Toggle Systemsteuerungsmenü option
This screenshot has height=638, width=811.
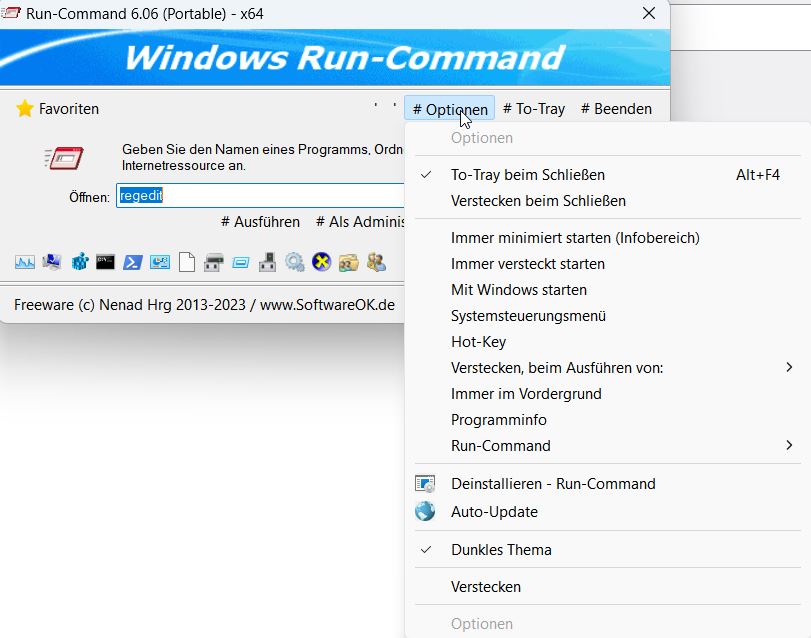pos(607,316)
